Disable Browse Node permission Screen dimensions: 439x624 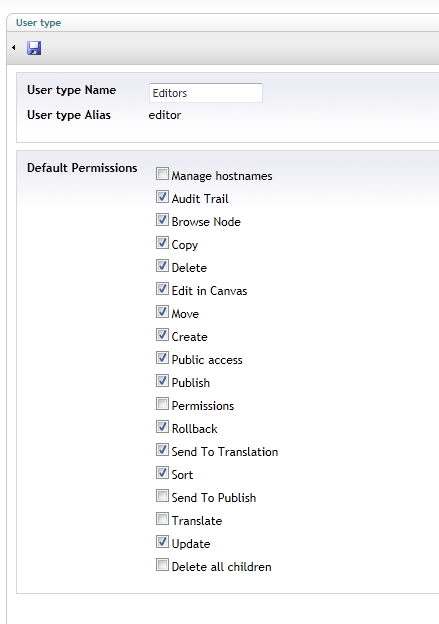(162, 220)
